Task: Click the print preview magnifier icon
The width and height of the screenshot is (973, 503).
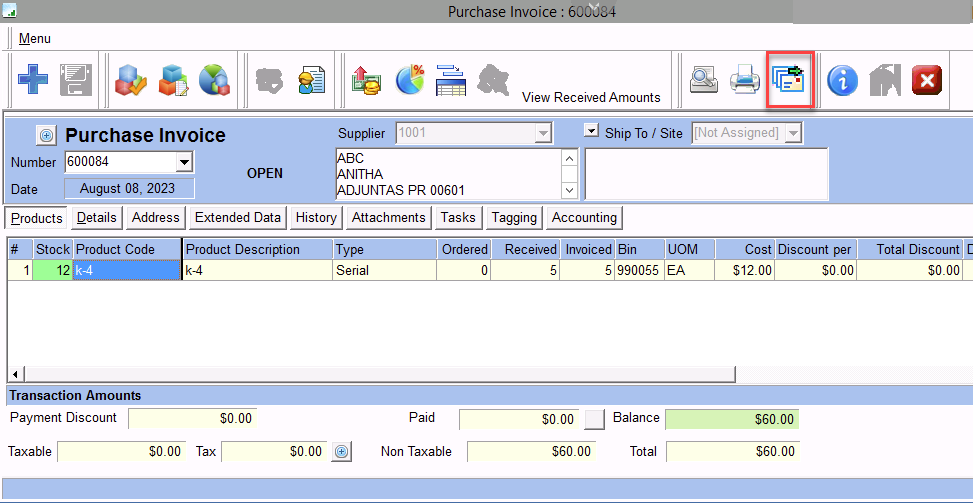Action: [704, 79]
